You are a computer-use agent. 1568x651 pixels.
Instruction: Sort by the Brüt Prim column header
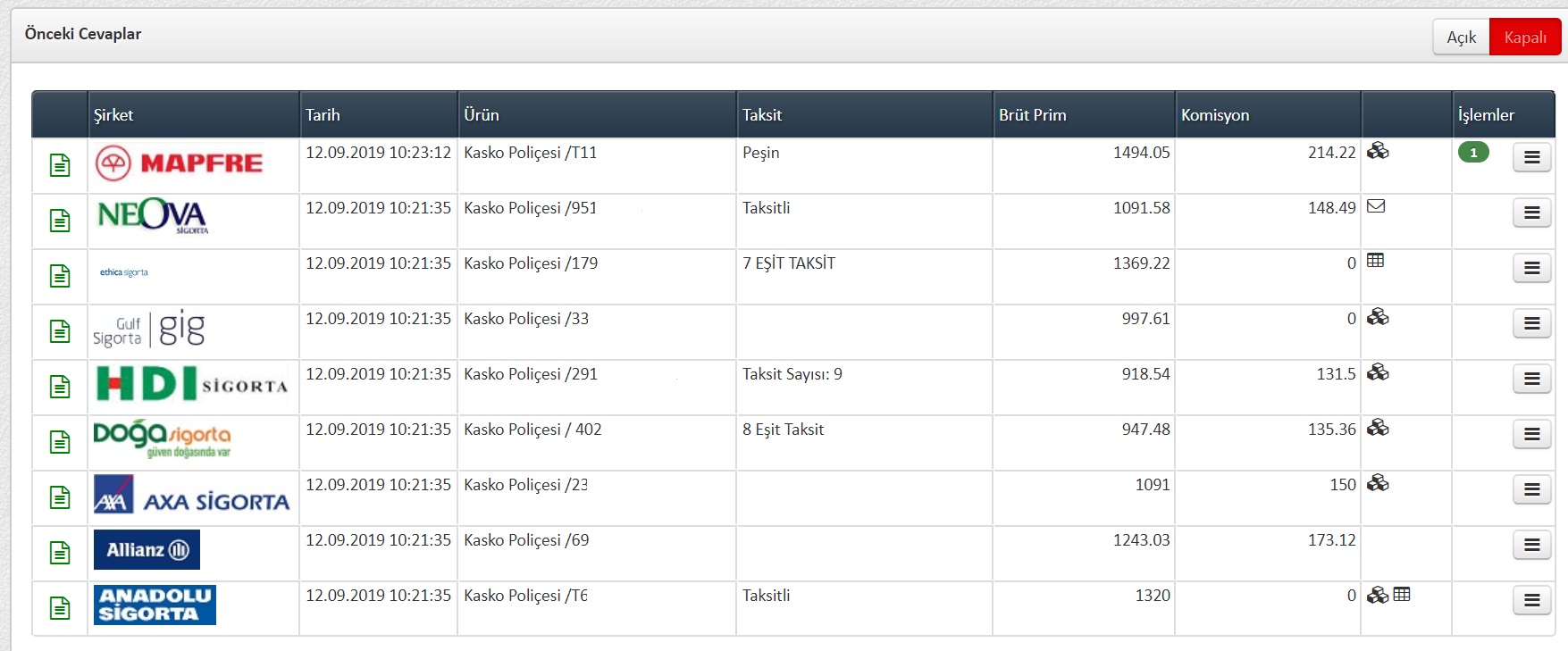click(1032, 115)
